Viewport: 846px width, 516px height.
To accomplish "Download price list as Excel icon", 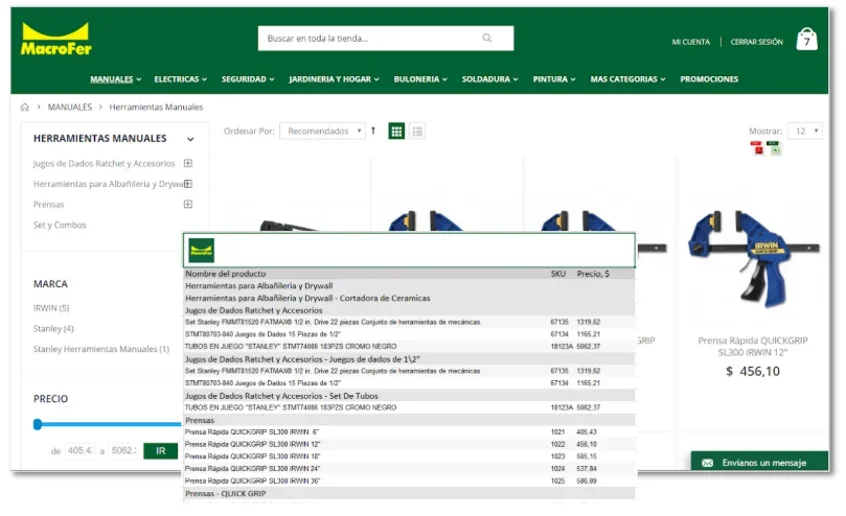I will coord(774,148).
